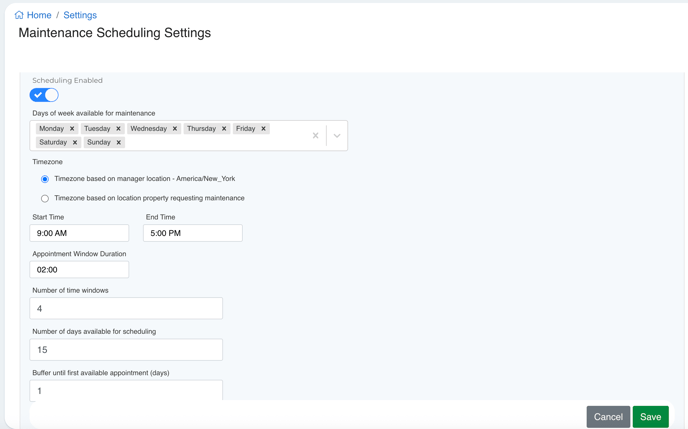688x429 pixels.
Task: Go to Settings breadcrumb link
Action: tap(80, 15)
